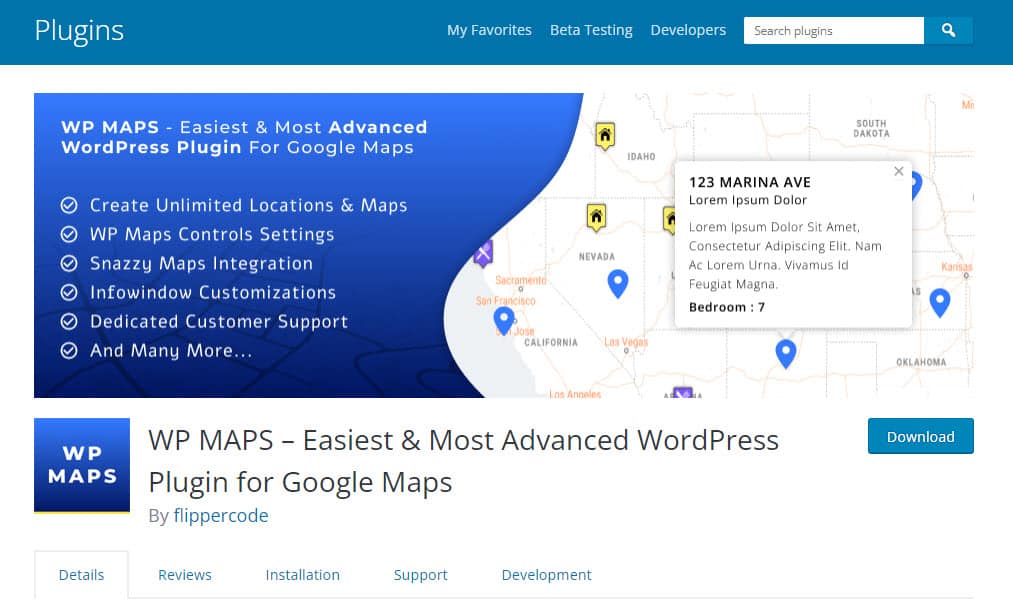The height and width of the screenshot is (605, 1013).
Task: Click the yellow house marker near Idaho
Action: (605, 136)
